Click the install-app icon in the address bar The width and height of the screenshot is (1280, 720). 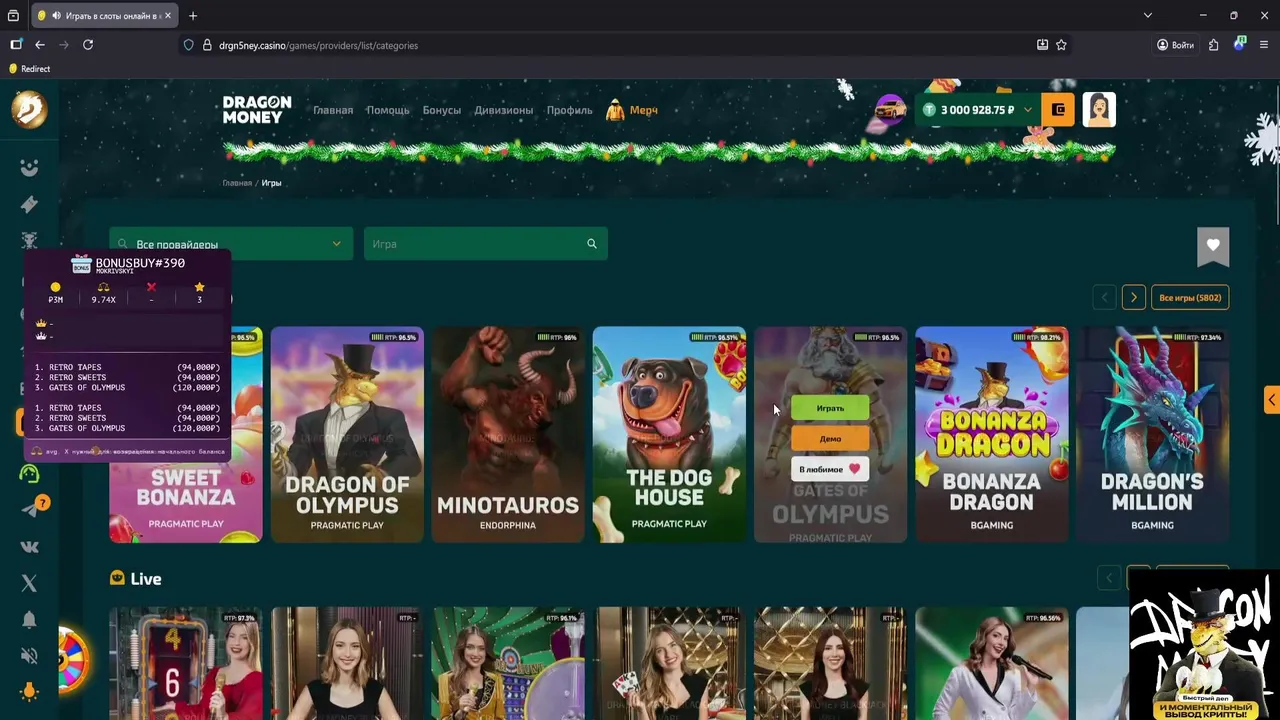(1042, 45)
